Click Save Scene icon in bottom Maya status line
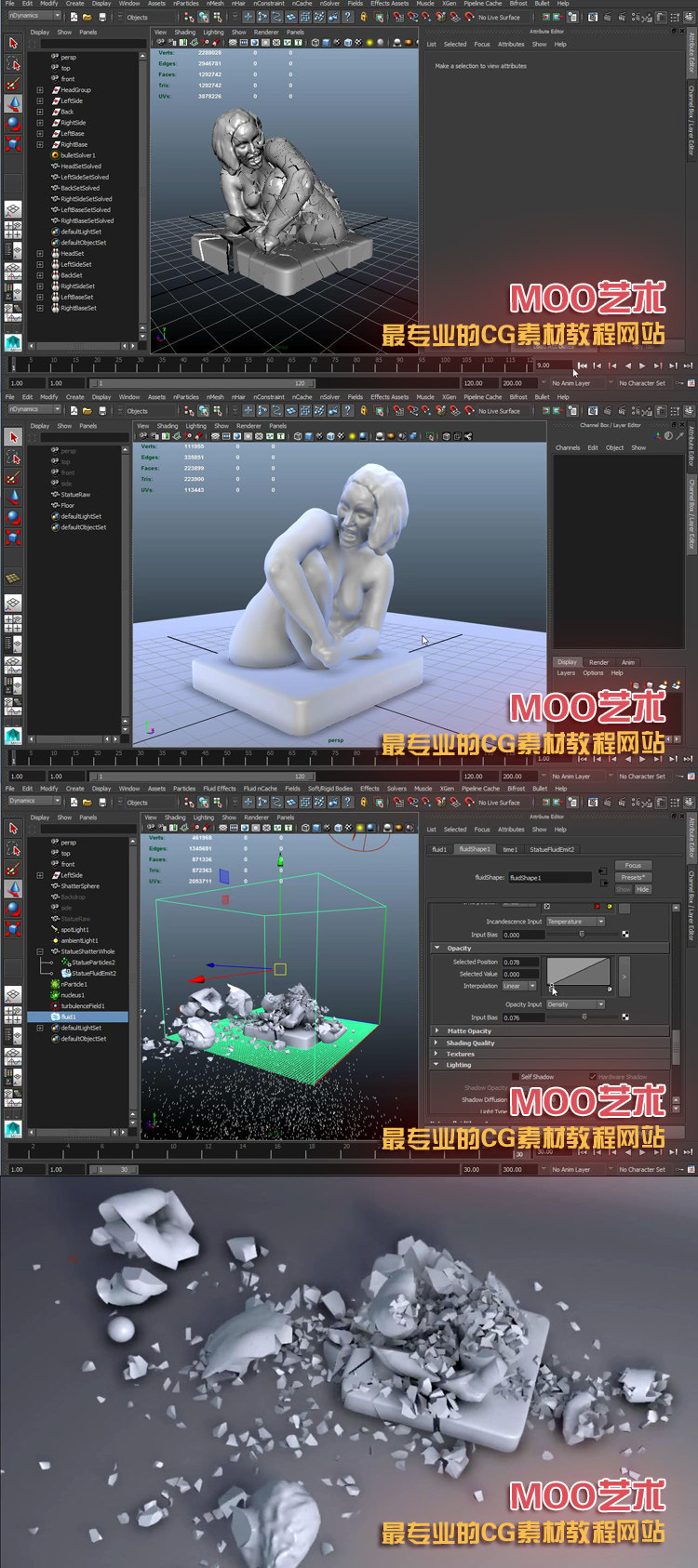The height and width of the screenshot is (1568, 698). click(101, 802)
